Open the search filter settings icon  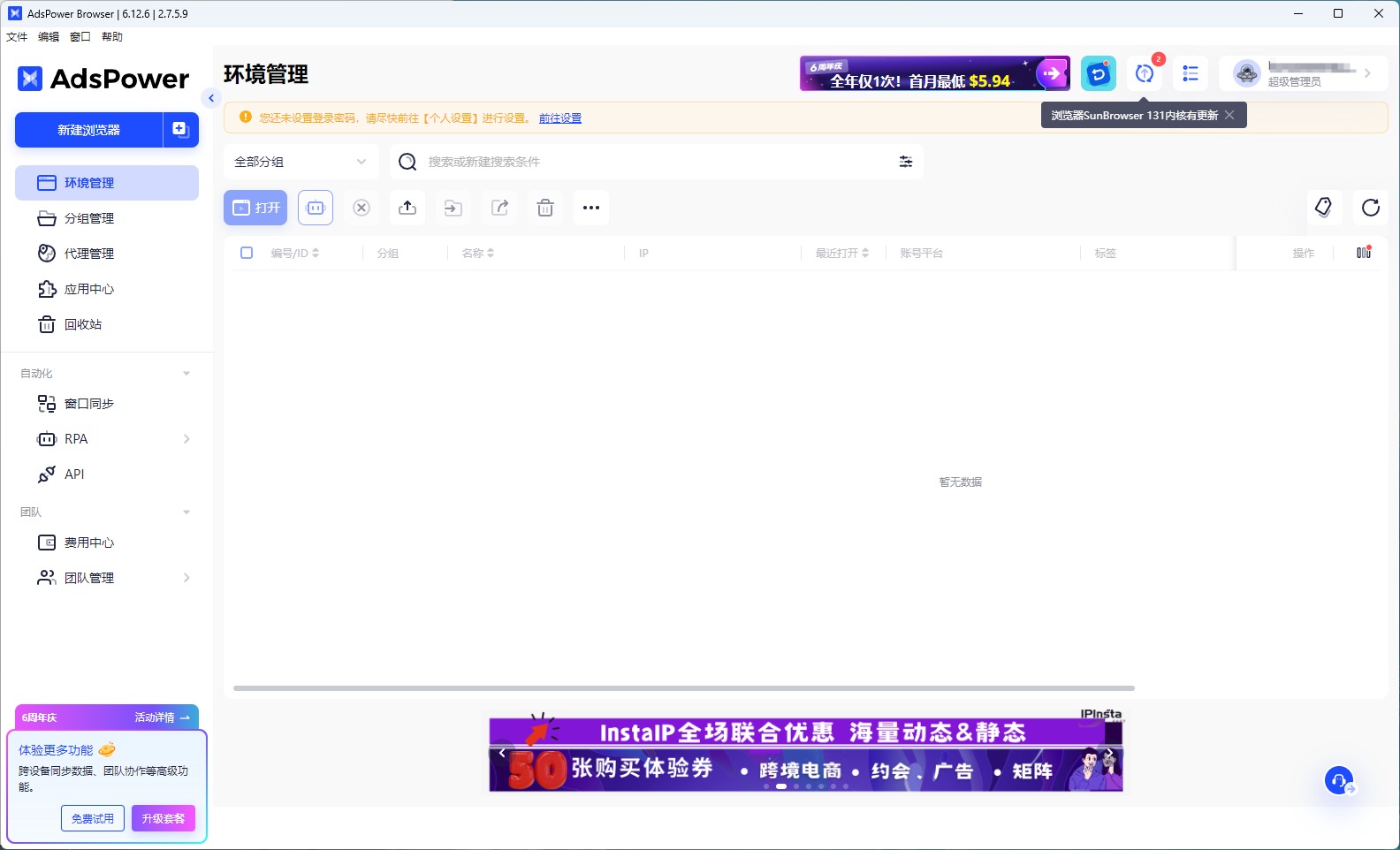coord(906,162)
